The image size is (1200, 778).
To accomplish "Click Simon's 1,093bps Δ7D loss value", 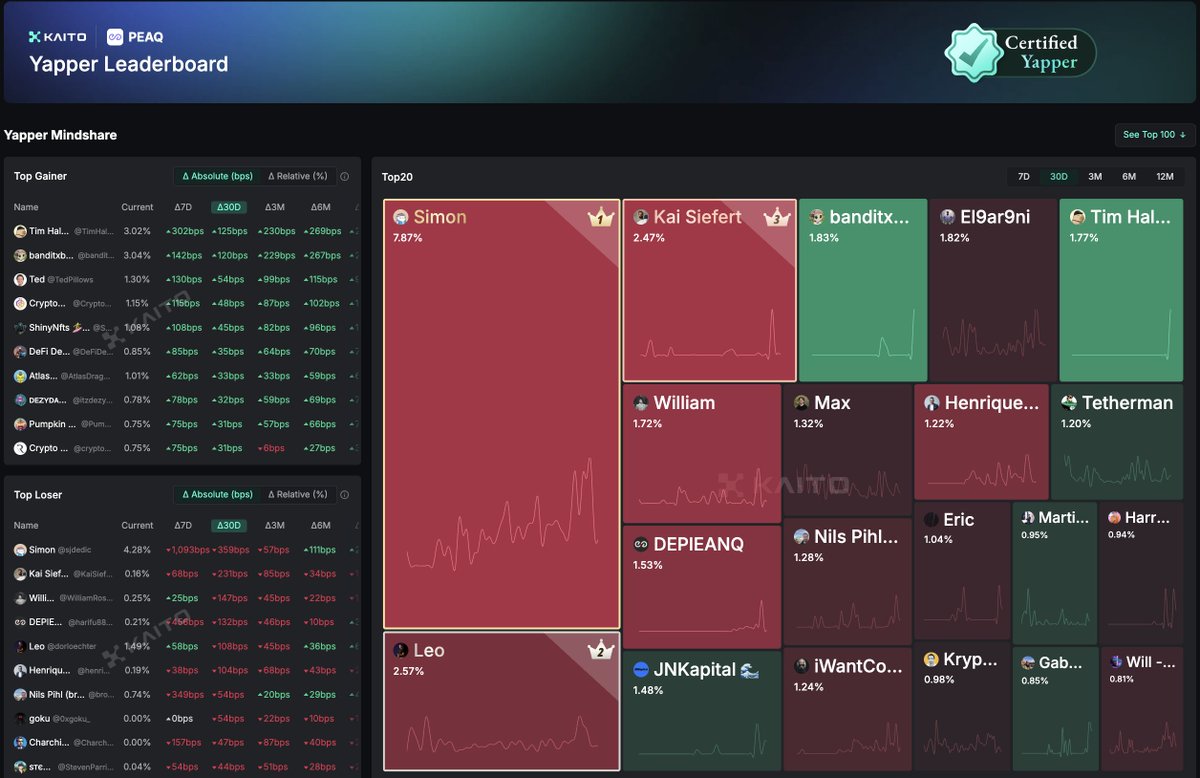I will point(187,550).
